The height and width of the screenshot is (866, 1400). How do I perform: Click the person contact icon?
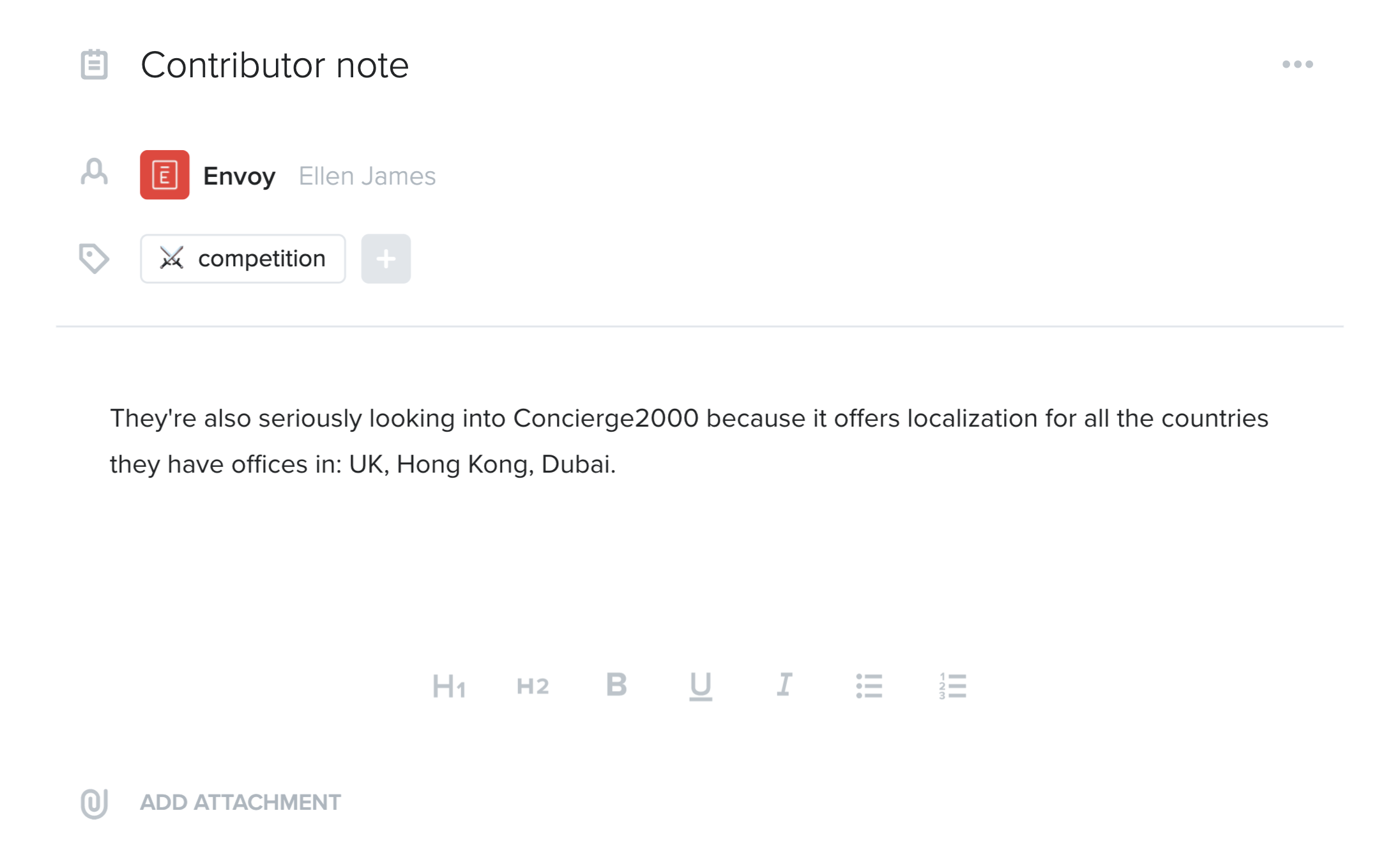[94, 172]
